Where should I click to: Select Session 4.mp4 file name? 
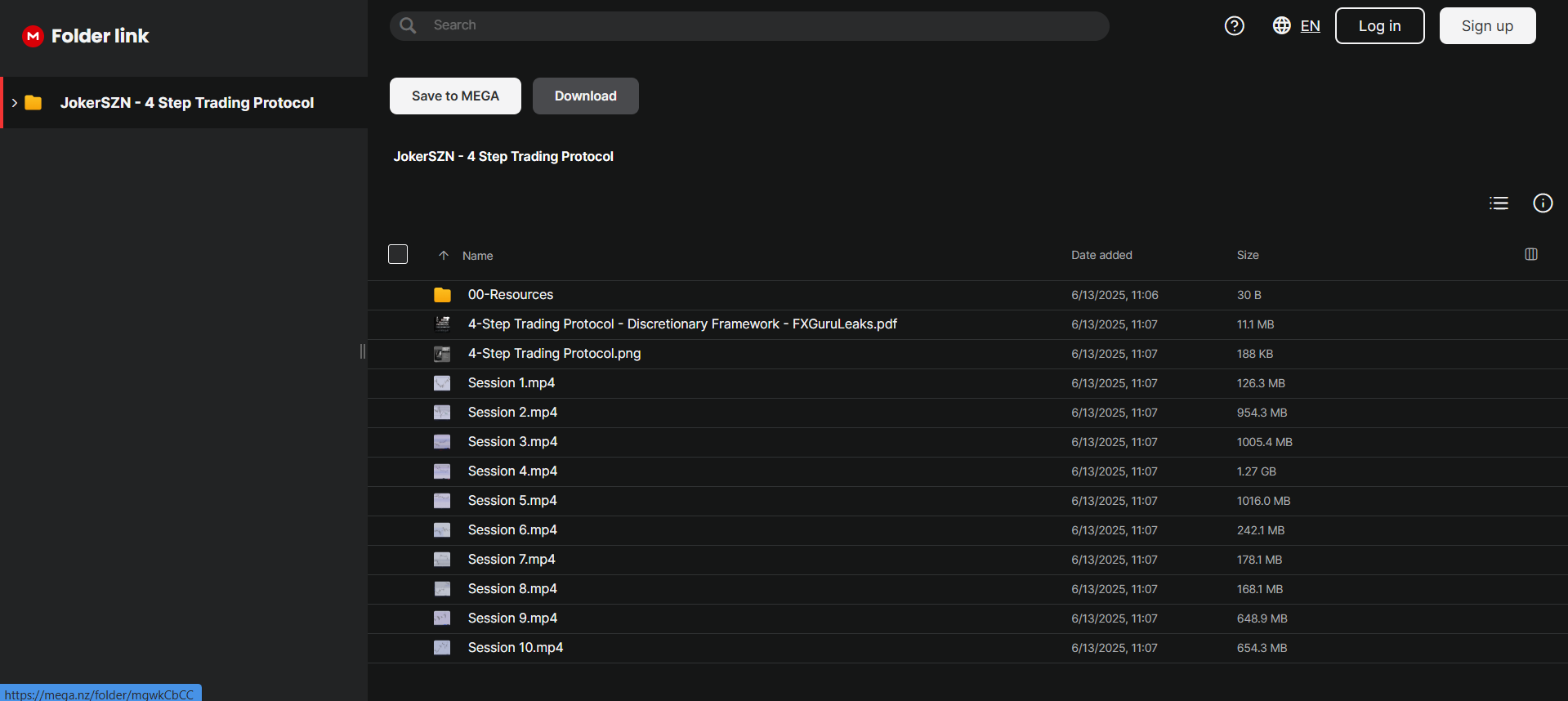pyautogui.click(x=512, y=471)
